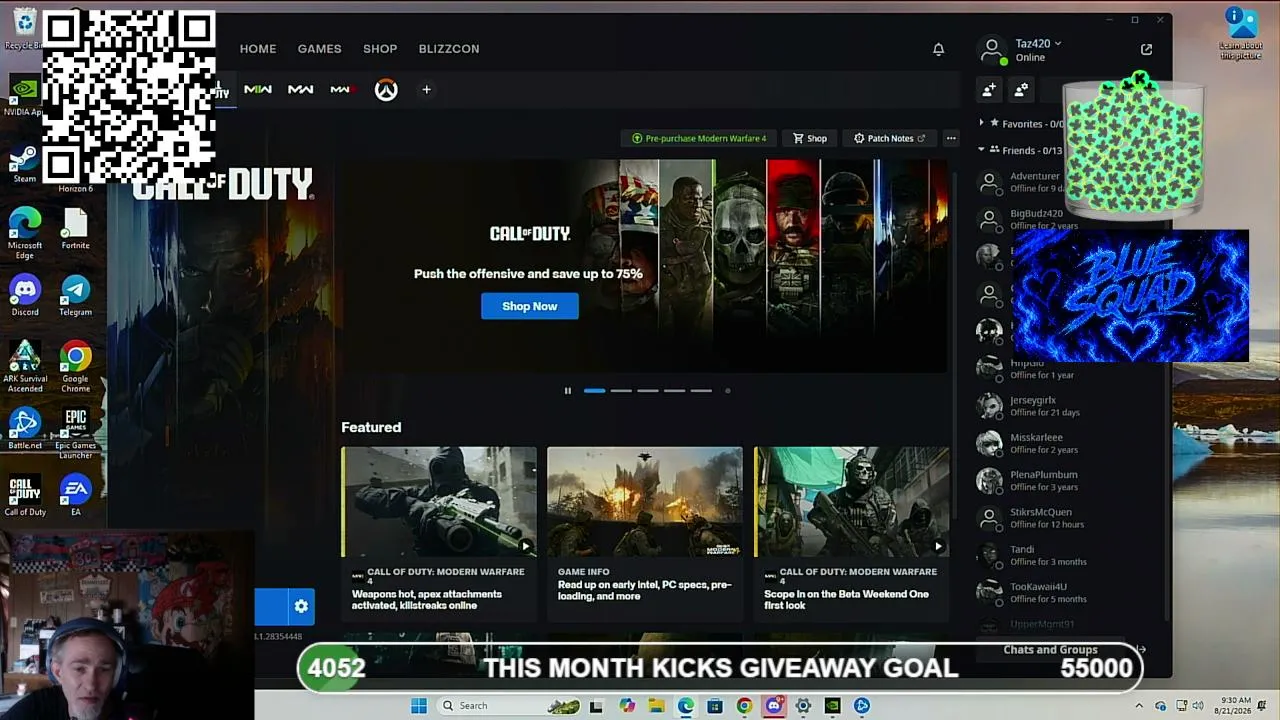Open the Battle.net desktop shortcut

click(x=25, y=429)
